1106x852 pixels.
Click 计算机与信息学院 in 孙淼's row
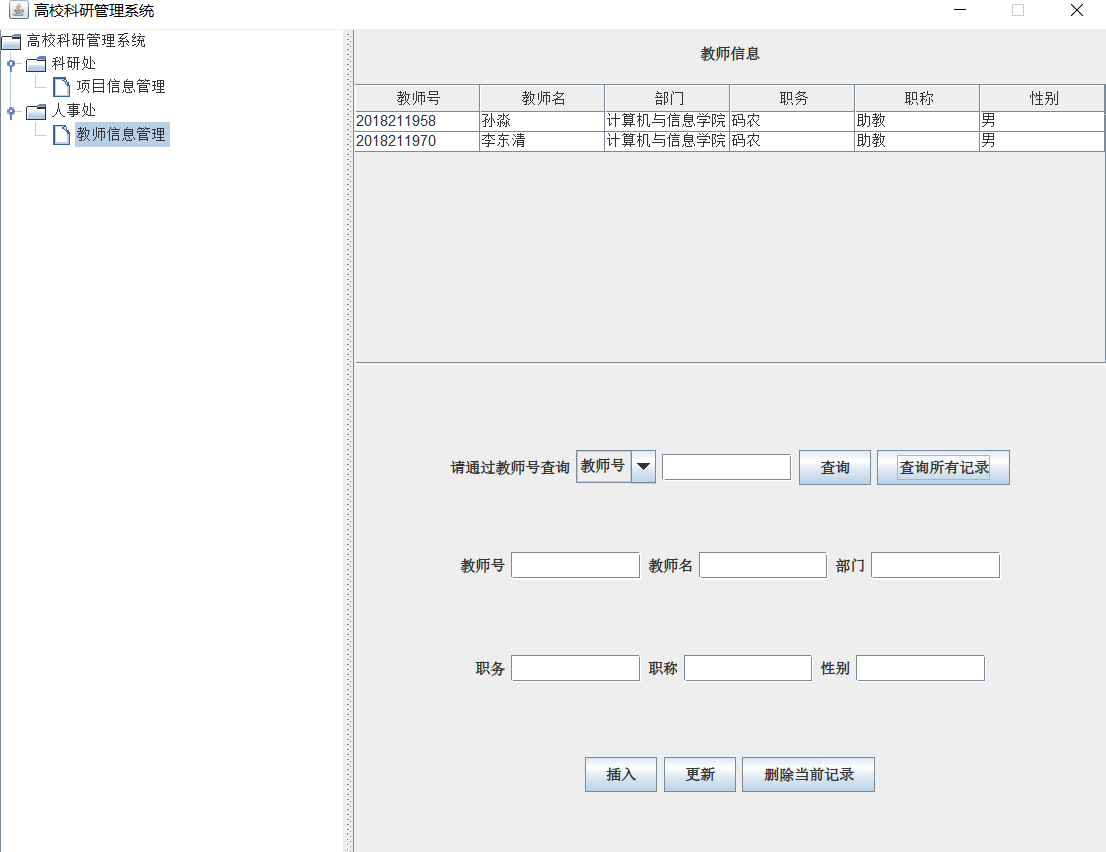[x=667, y=121]
